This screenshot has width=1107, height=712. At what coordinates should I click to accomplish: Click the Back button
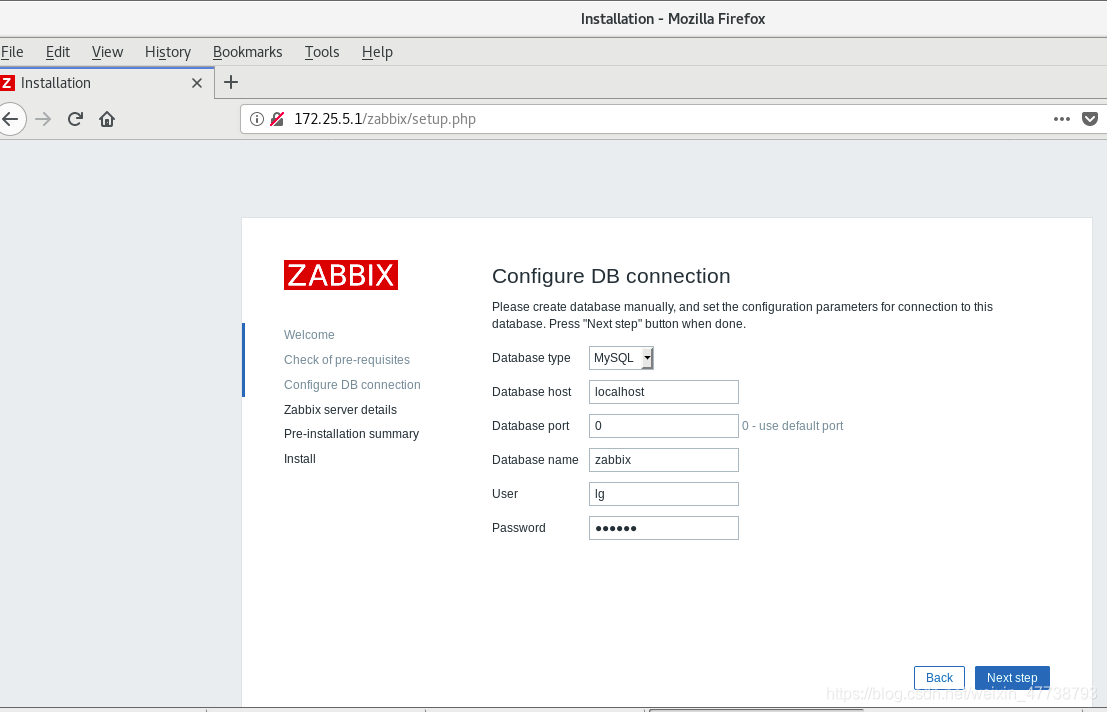point(939,677)
